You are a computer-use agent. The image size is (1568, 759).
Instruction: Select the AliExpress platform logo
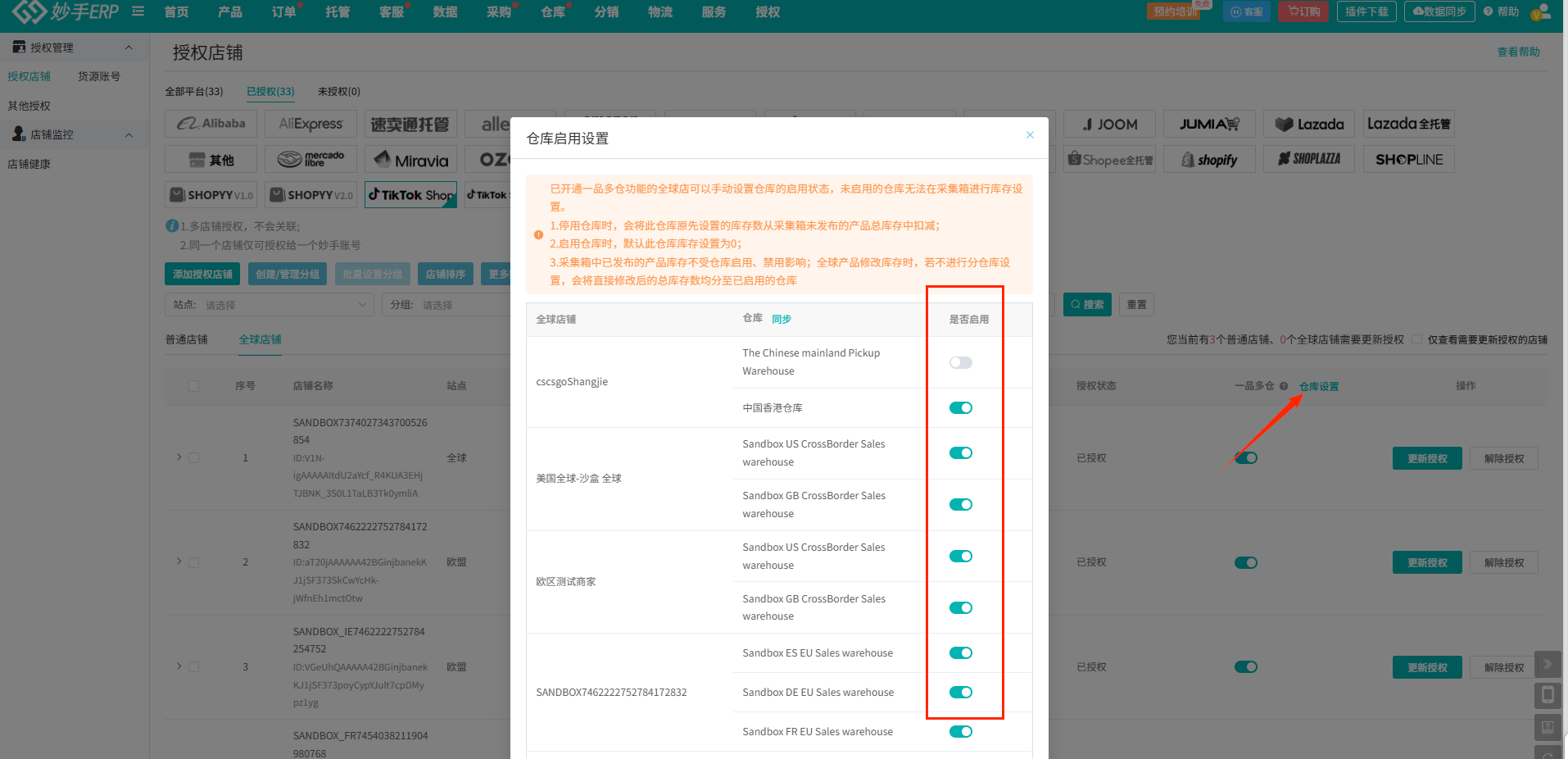click(x=311, y=124)
